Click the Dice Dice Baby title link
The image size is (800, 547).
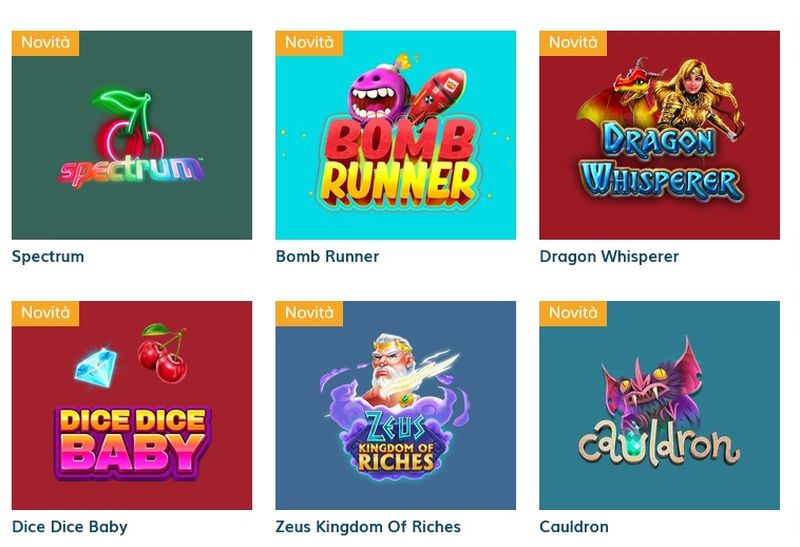pyautogui.click(x=70, y=527)
